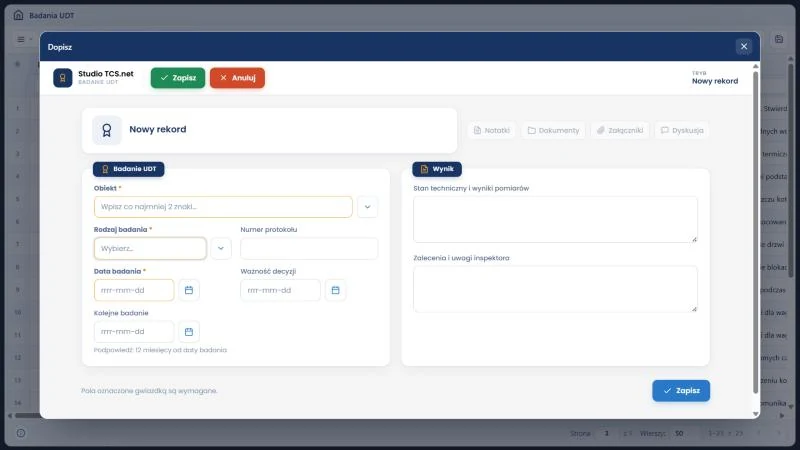Click Zalecenia i uwagi inspektora textarea
This screenshot has height=450, width=800.
coord(555,289)
